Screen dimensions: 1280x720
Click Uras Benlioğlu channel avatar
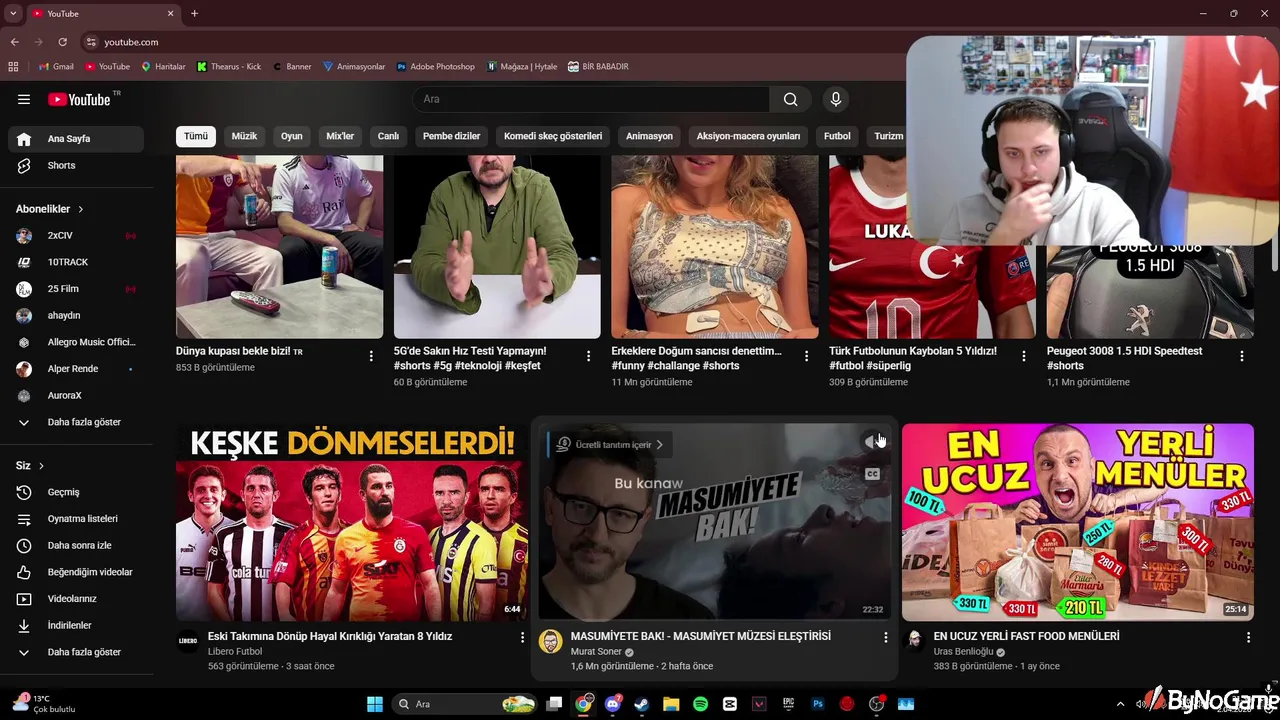coord(914,641)
